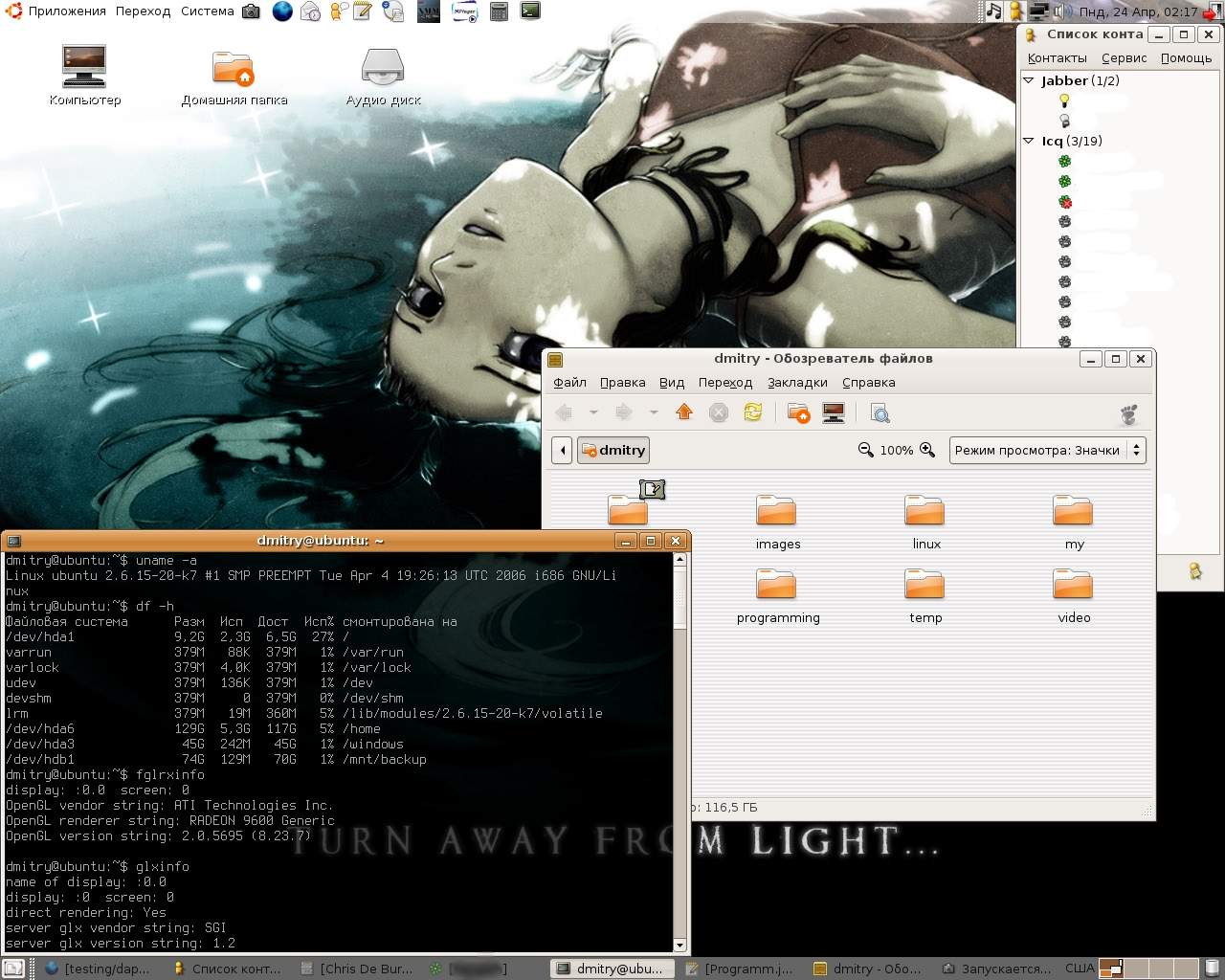Reload the current folder
This screenshot has height=980, width=1225.
(x=753, y=412)
